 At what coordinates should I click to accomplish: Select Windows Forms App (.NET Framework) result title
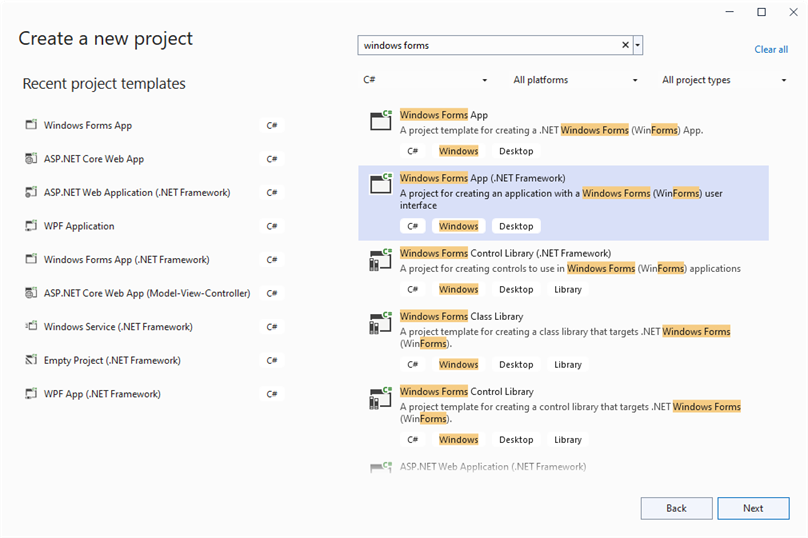click(482, 178)
